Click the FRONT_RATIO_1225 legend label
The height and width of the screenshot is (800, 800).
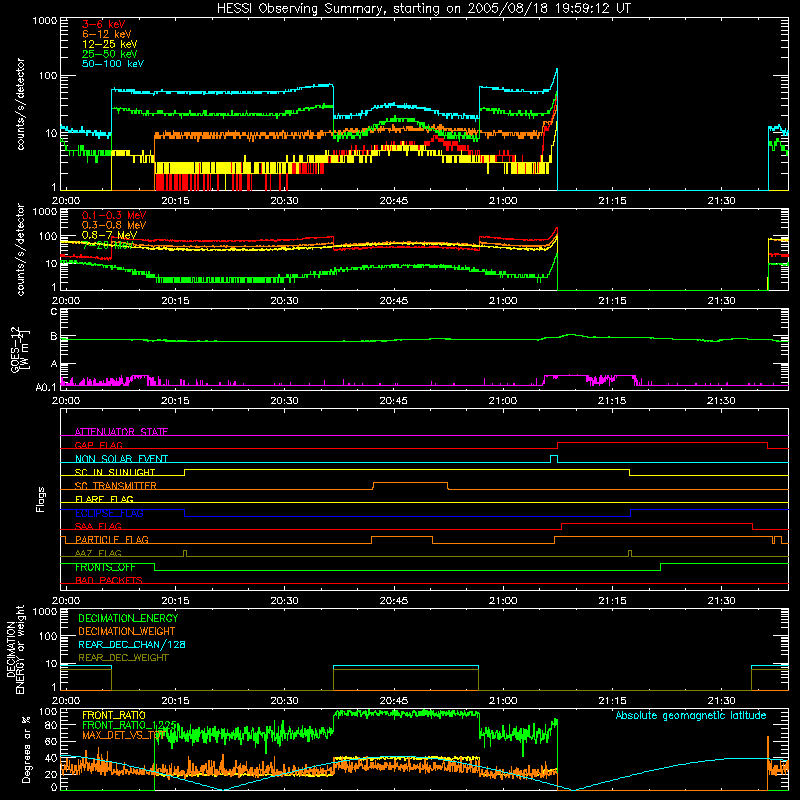[x=129, y=725]
